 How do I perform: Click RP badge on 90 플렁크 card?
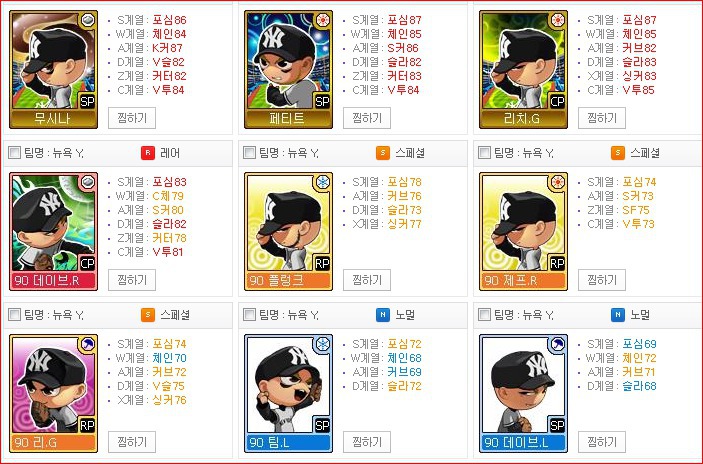pyautogui.click(x=322, y=263)
